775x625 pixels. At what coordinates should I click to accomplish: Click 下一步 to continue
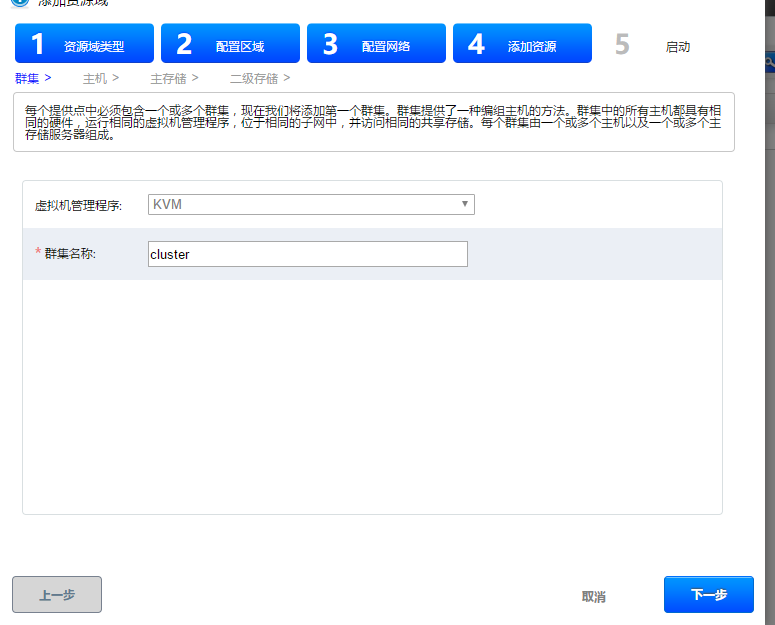[x=708, y=595]
